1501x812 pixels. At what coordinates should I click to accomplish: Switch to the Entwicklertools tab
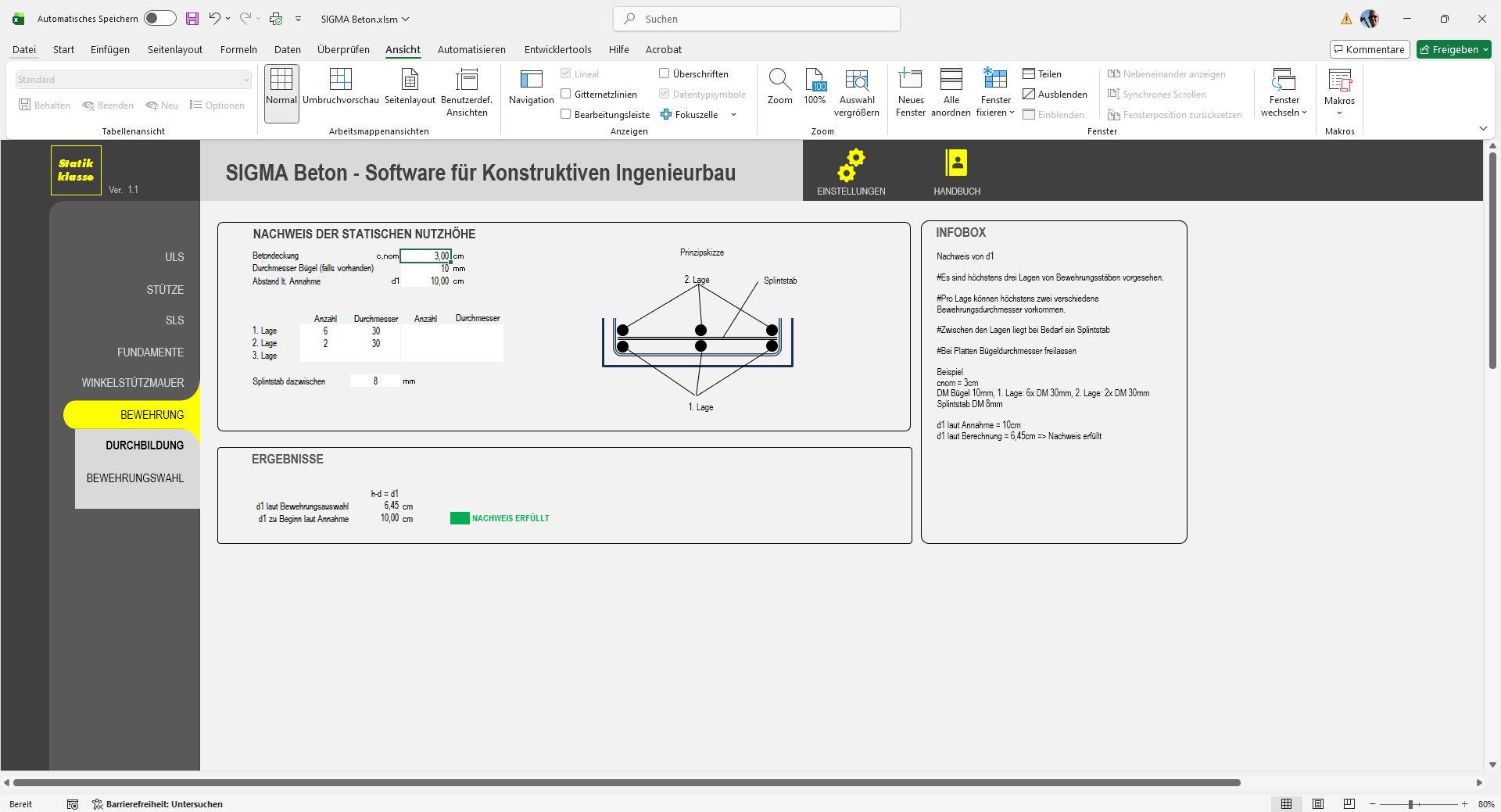pos(557,49)
